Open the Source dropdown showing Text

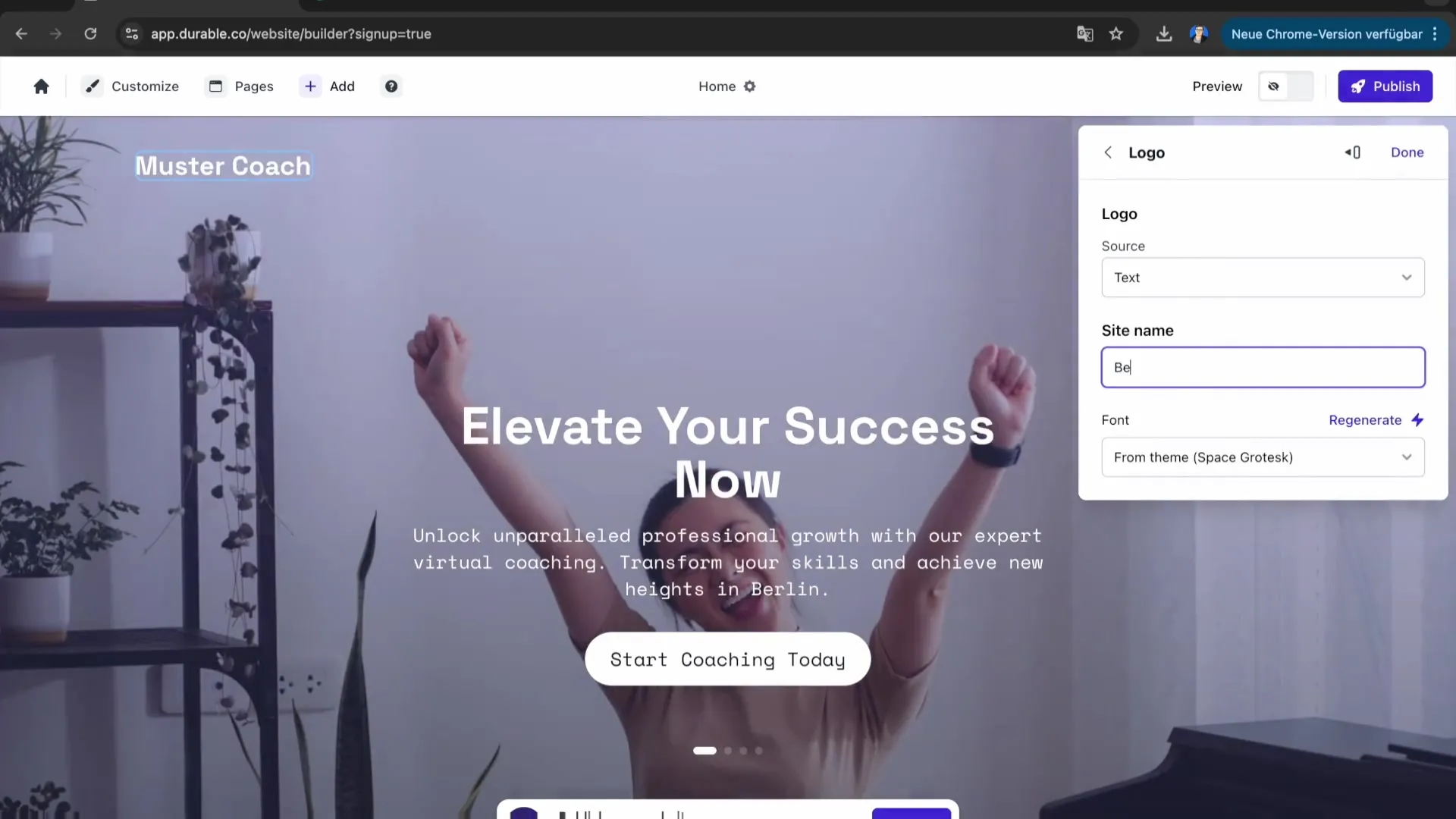1263,278
